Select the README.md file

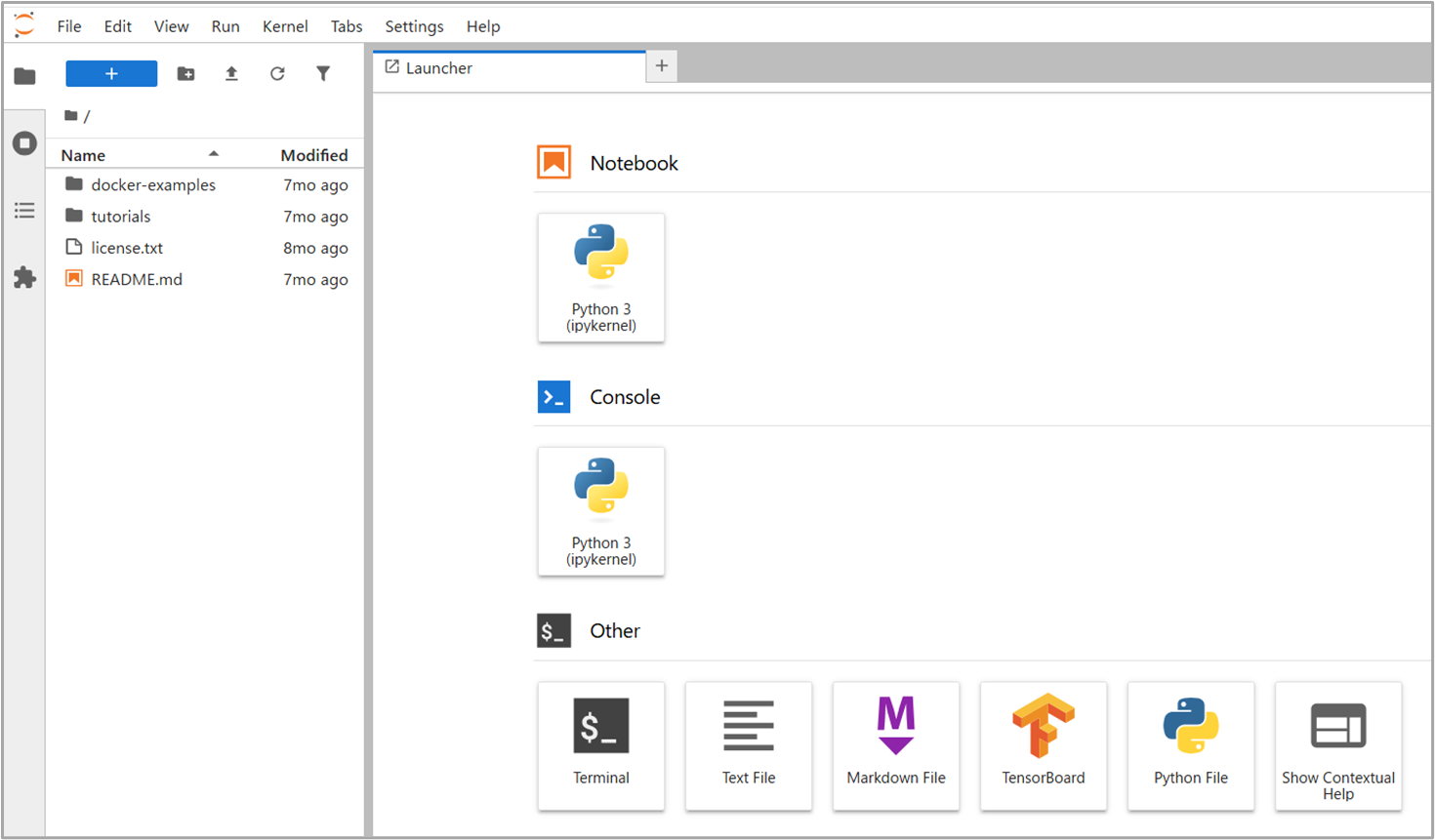coord(137,280)
